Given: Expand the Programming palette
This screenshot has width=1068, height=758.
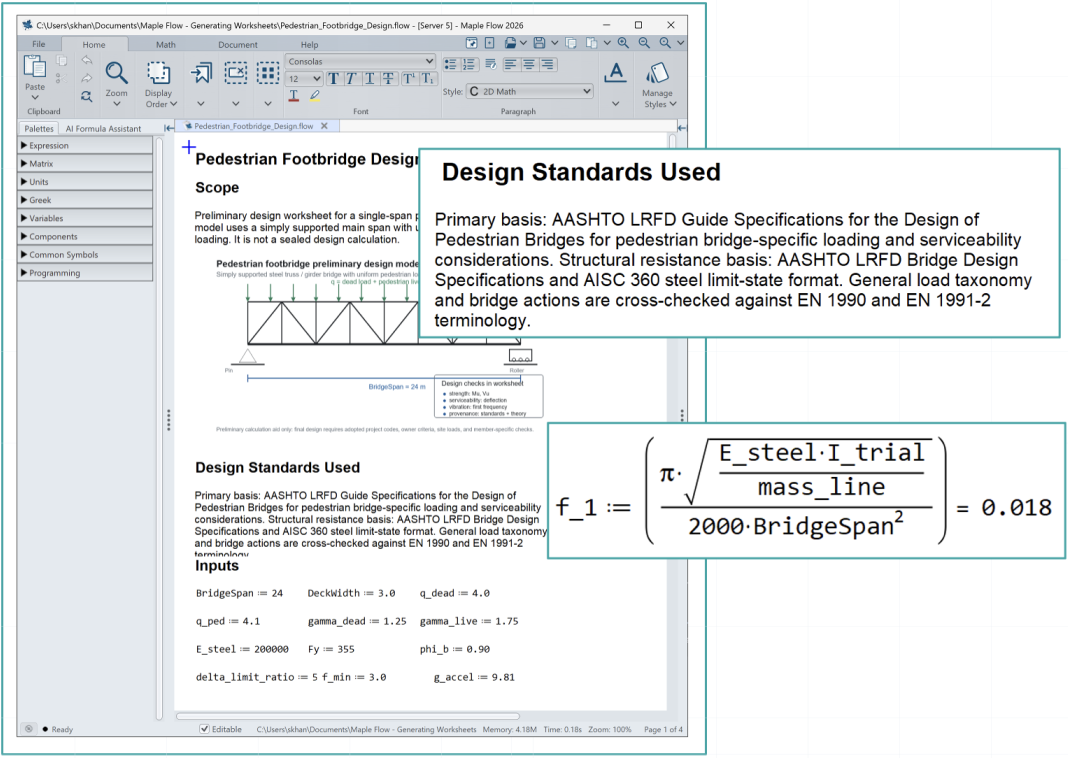Looking at the screenshot, I should coord(85,273).
